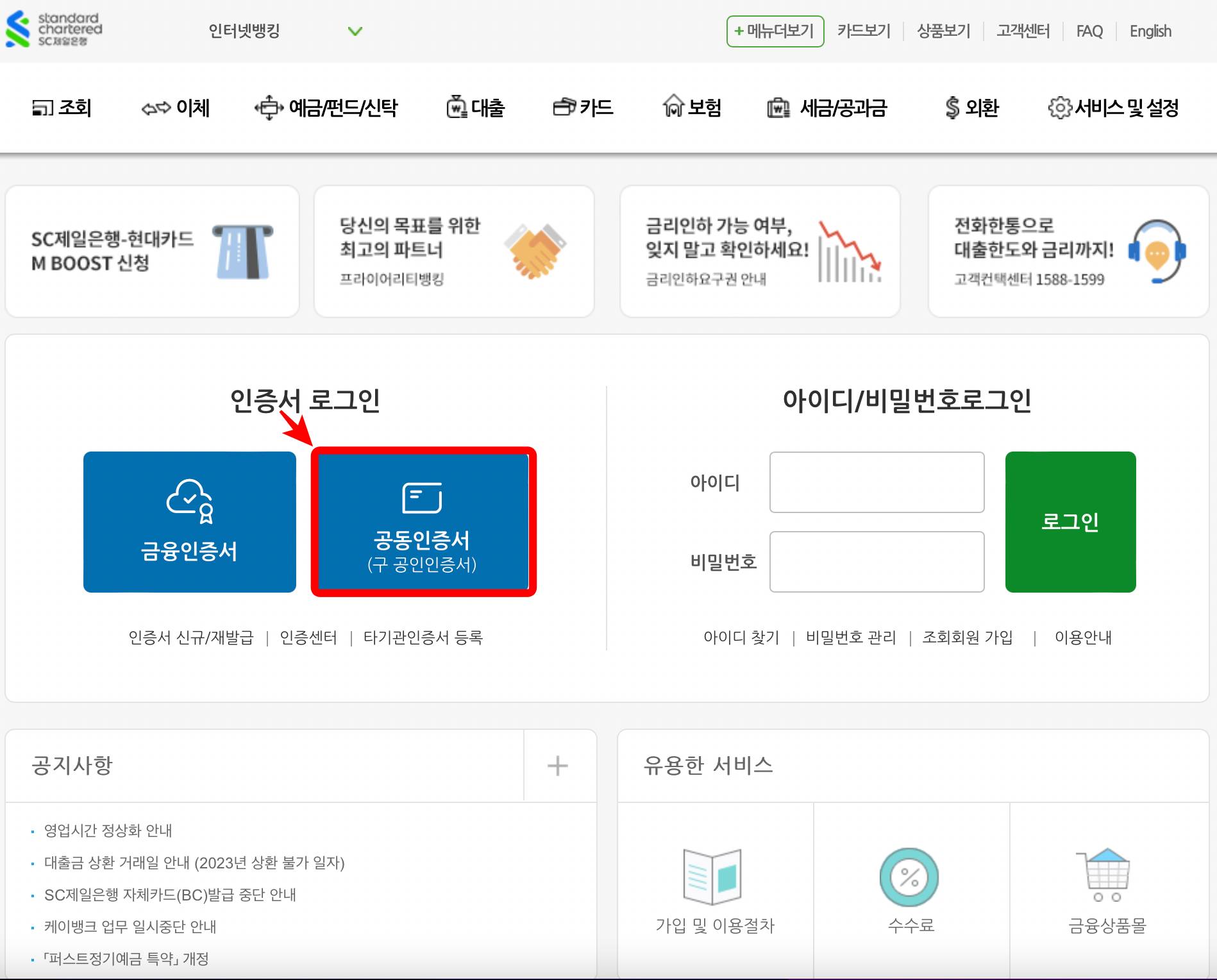1217x980 pixels.
Task: Open the 카드 (Card) wallet icon
Action: pyautogui.click(x=564, y=108)
